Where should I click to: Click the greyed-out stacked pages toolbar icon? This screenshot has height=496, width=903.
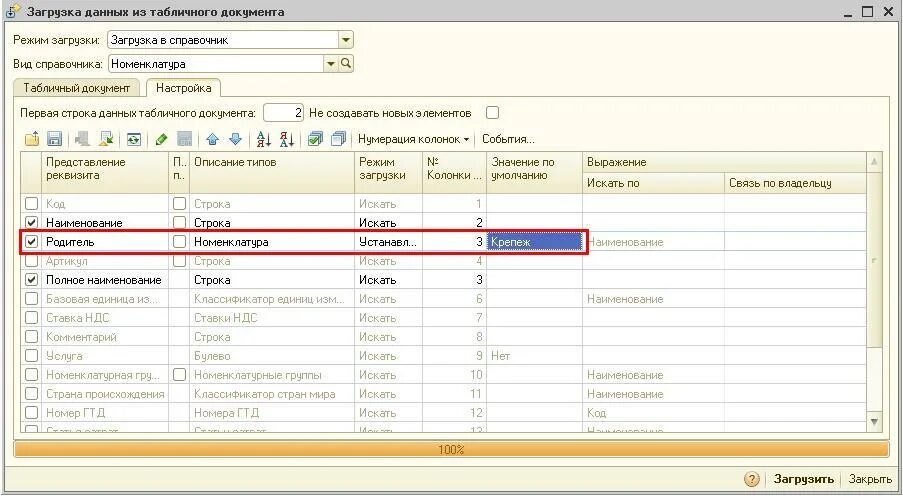pos(82,139)
